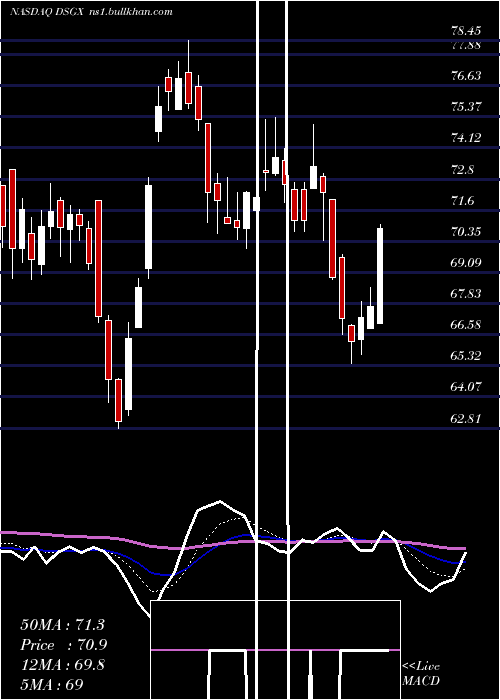Click the 50MA : 71.3 readout
The width and height of the screenshot is (500, 700).
[x=62, y=625]
